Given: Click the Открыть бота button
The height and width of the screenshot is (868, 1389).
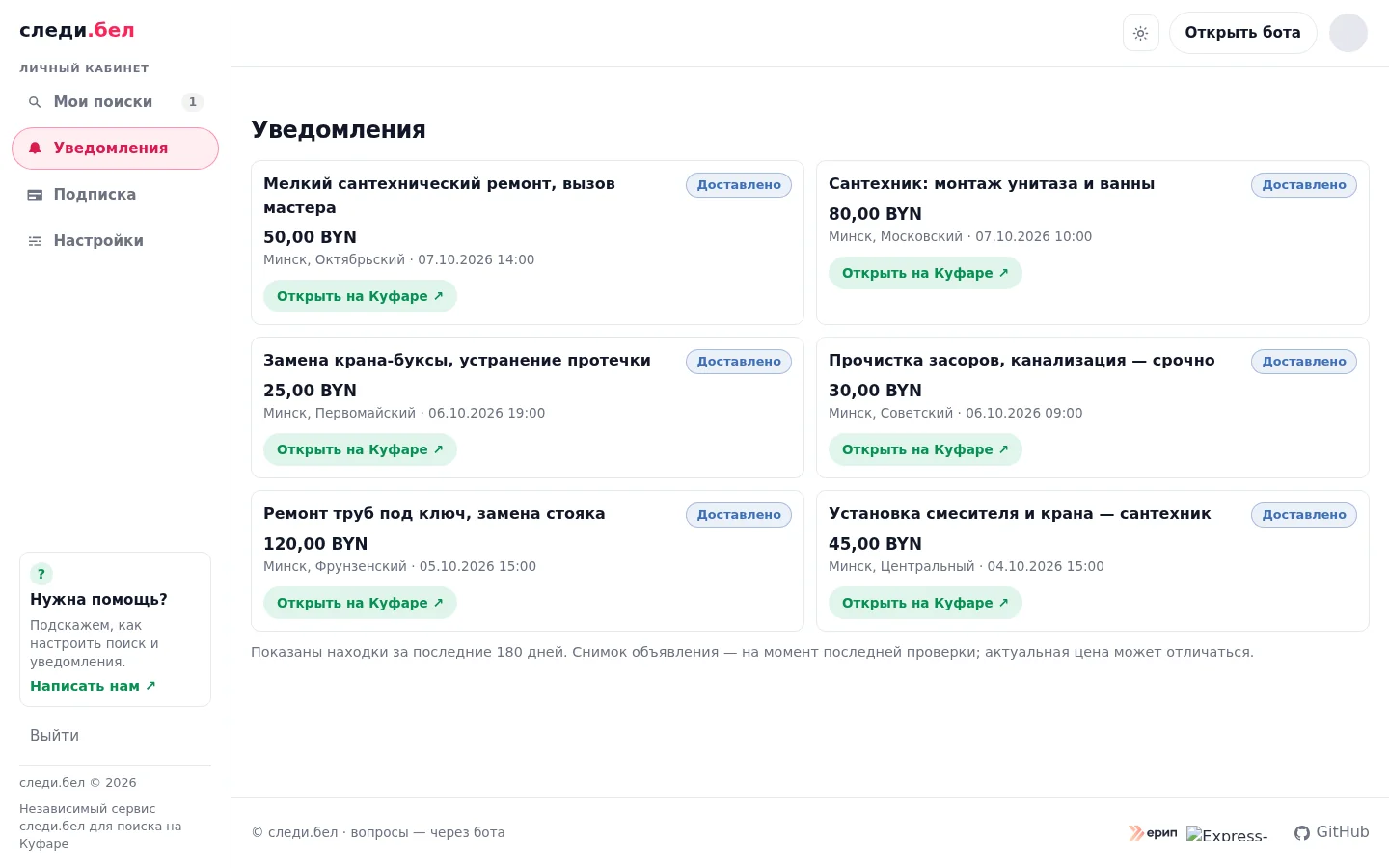Looking at the screenshot, I should point(1242,33).
